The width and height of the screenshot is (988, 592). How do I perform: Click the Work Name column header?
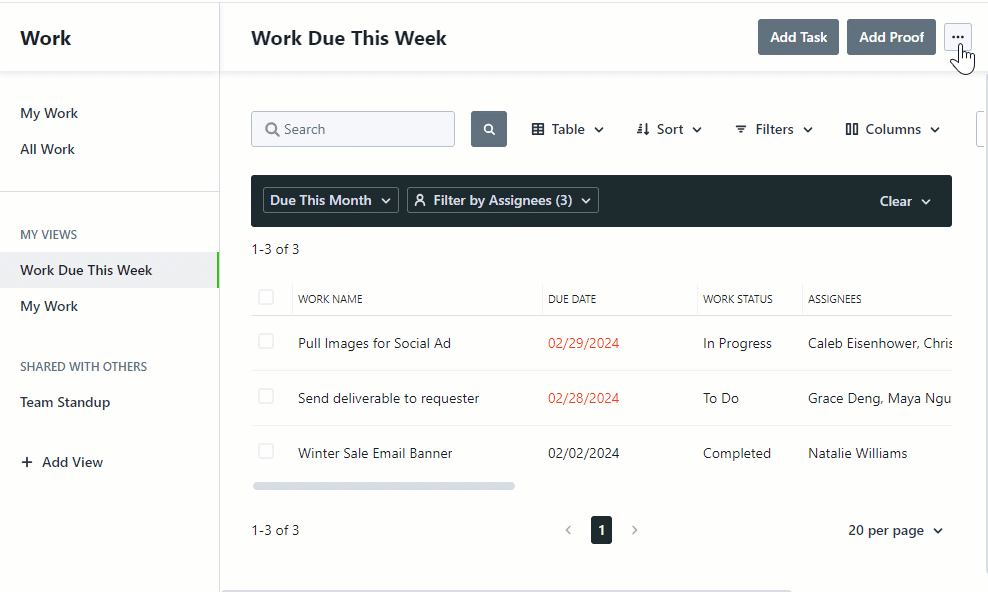(x=330, y=299)
